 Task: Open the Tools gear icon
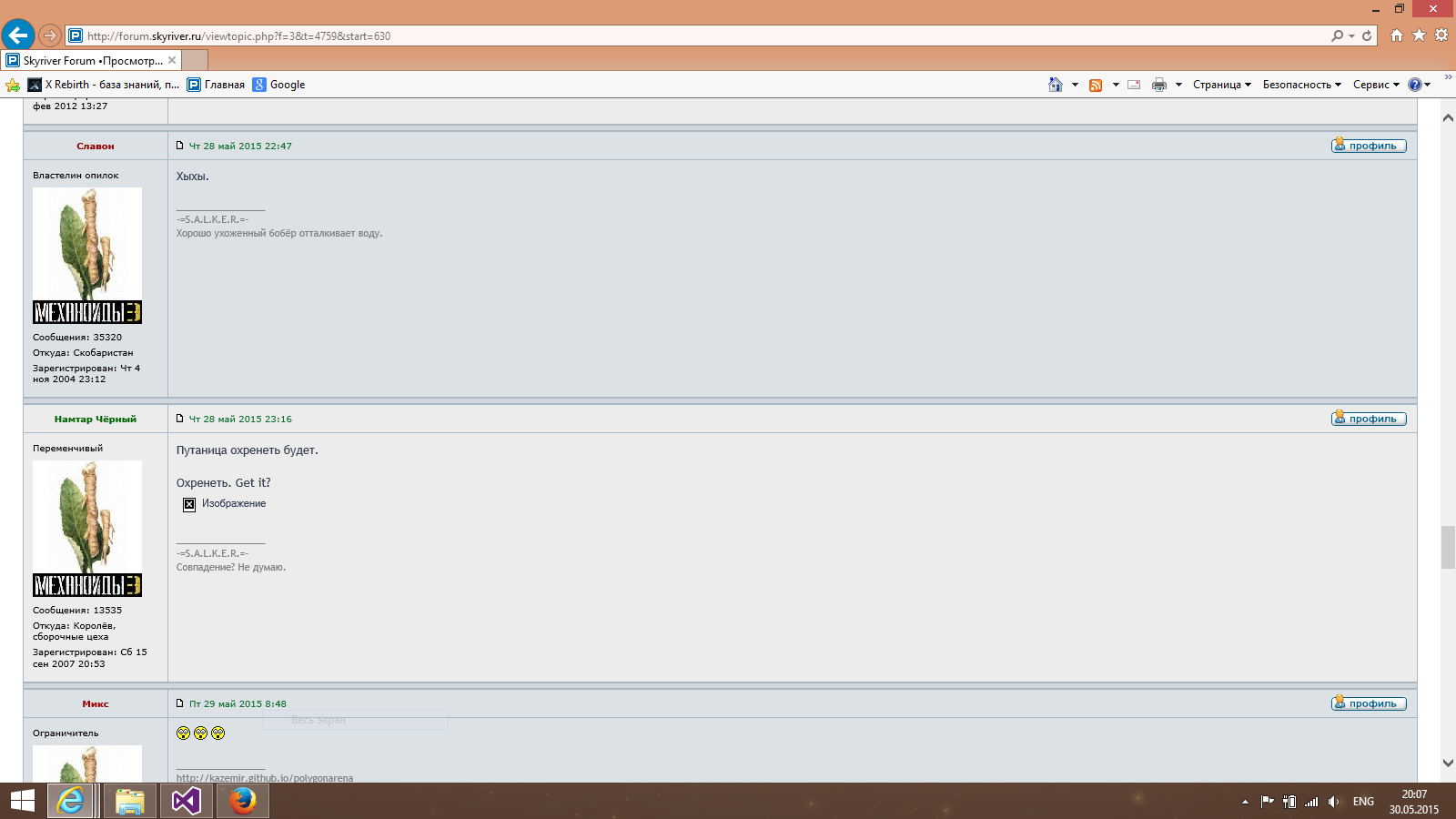pyautogui.click(x=1441, y=35)
